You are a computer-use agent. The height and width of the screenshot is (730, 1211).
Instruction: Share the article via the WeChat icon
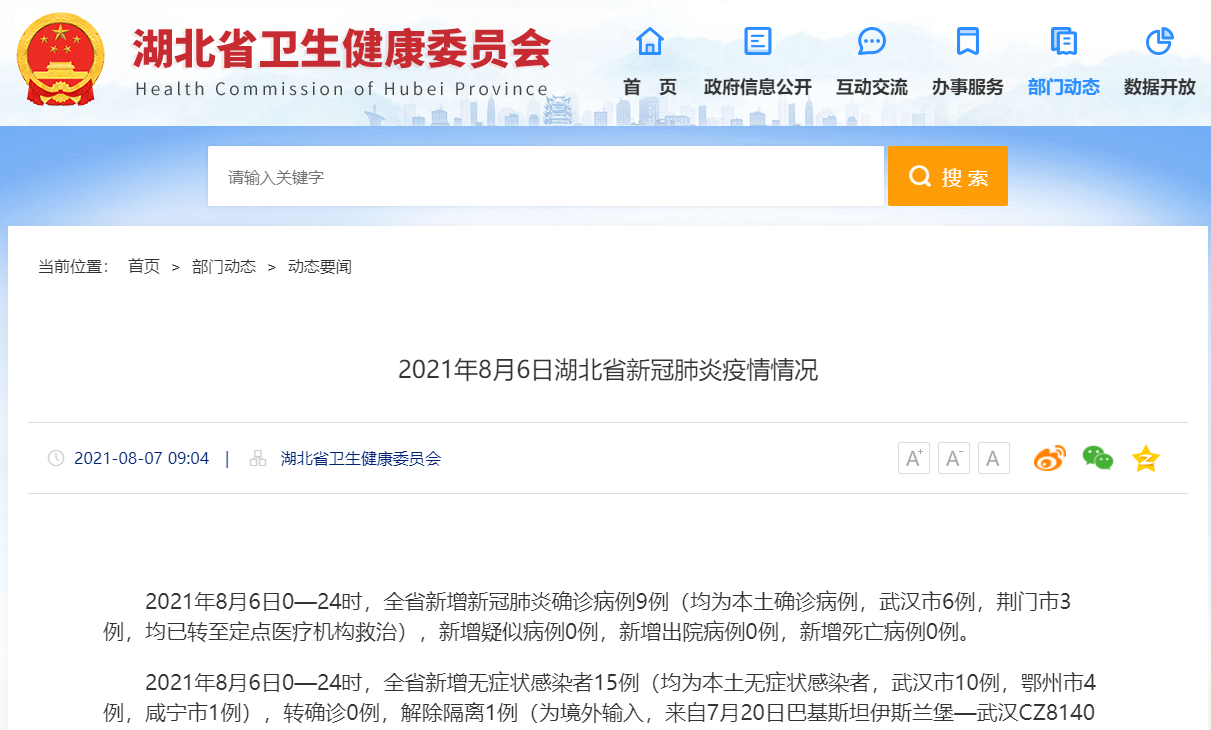coord(1097,458)
